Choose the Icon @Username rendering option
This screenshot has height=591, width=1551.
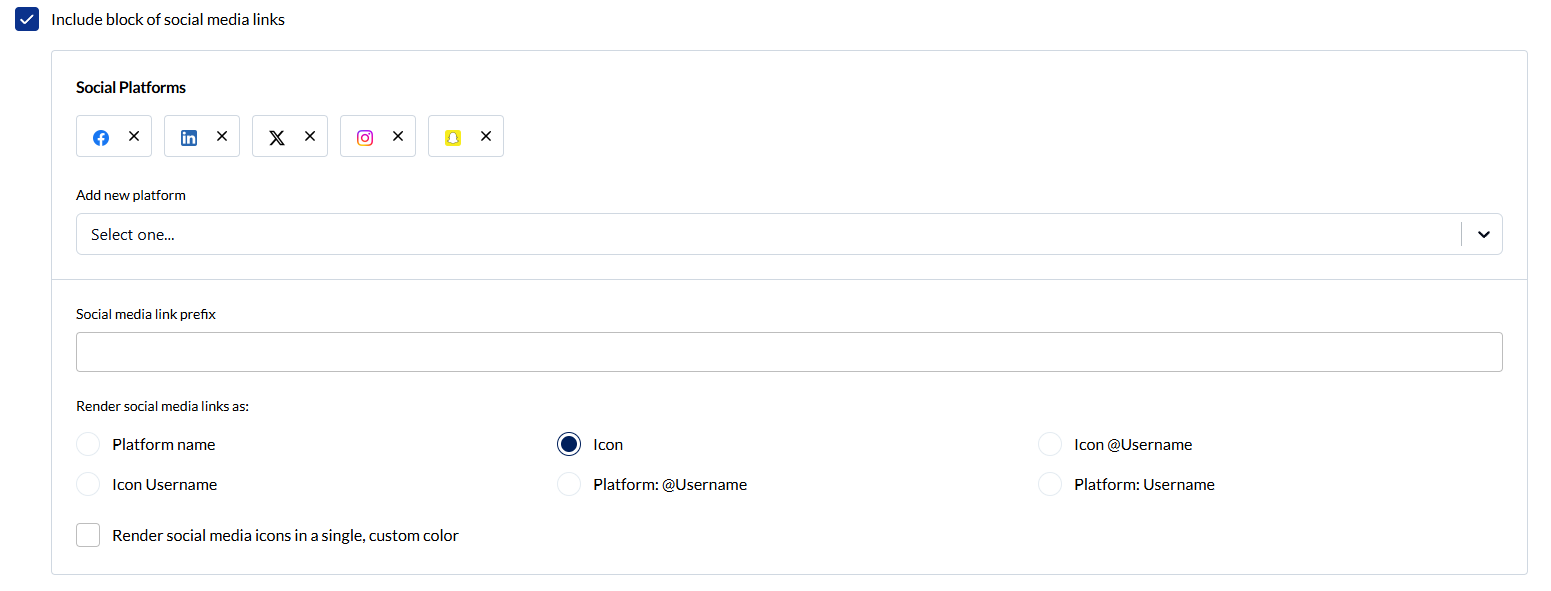tap(1050, 444)
